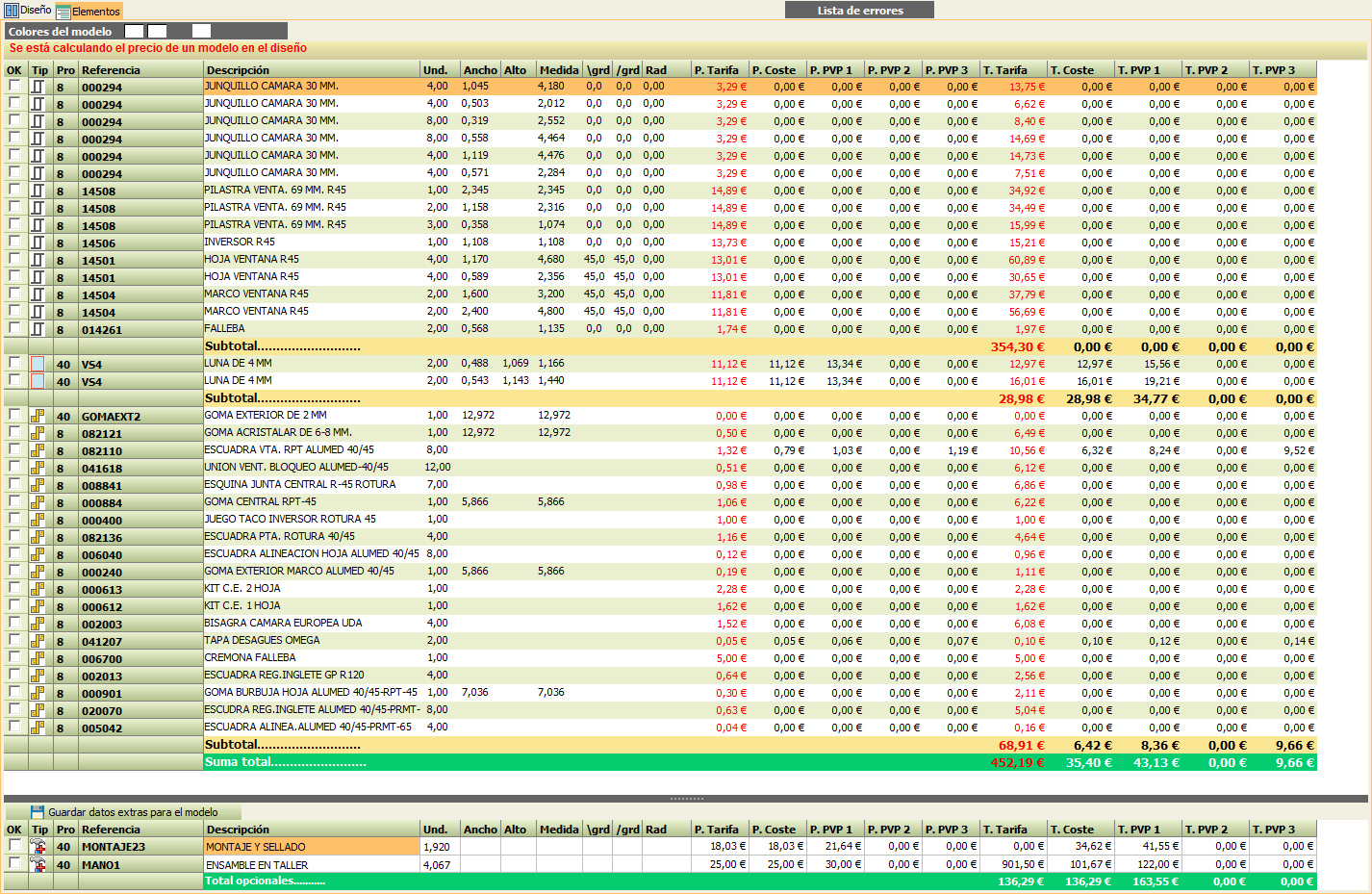Image resolution: width=1372 pixels, height=894 pixels.
Task: Click the Descripción column header in upper table
Action: [x=312, y=70]
